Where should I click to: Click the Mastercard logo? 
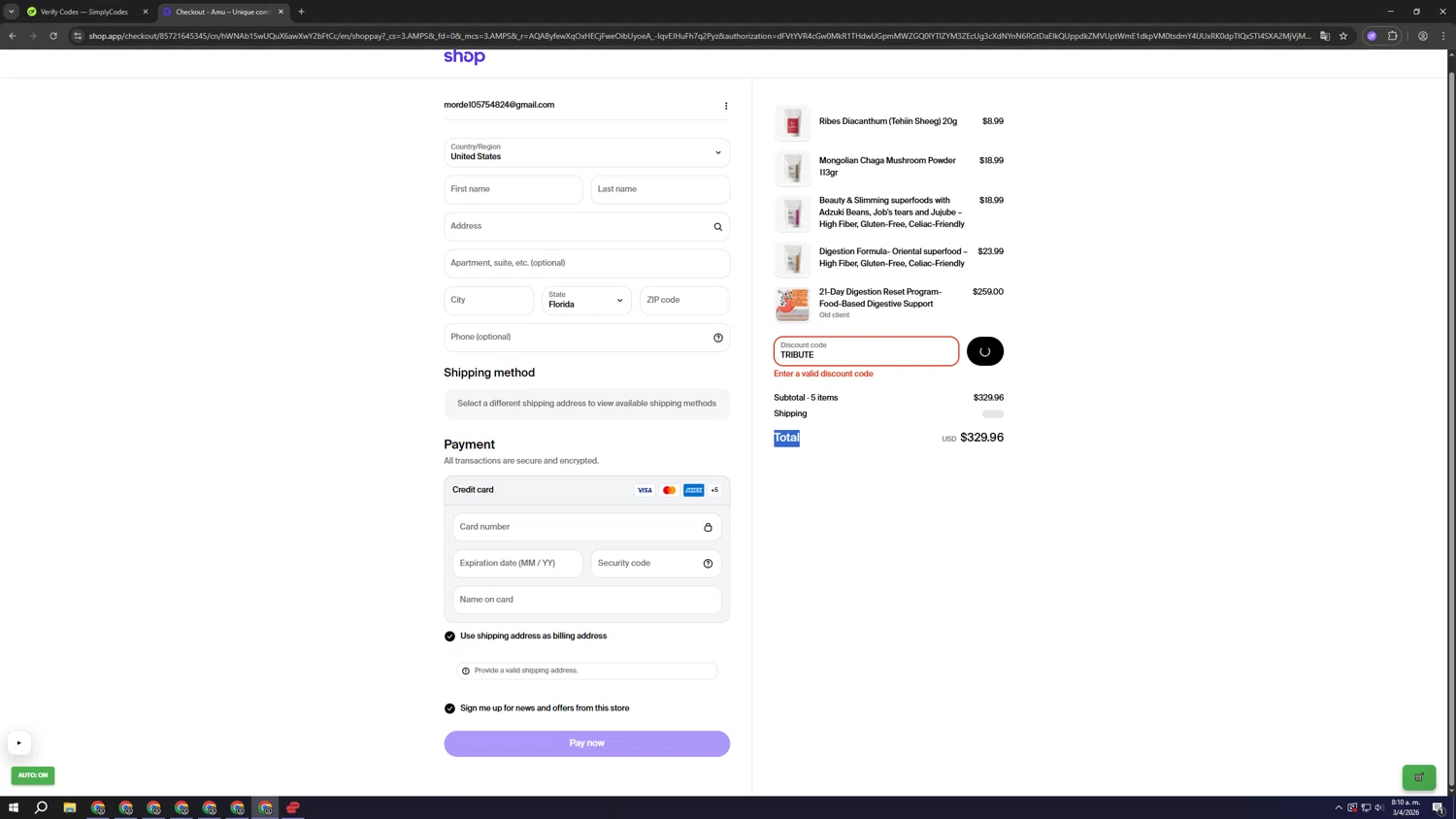click(x=669, y=490)
